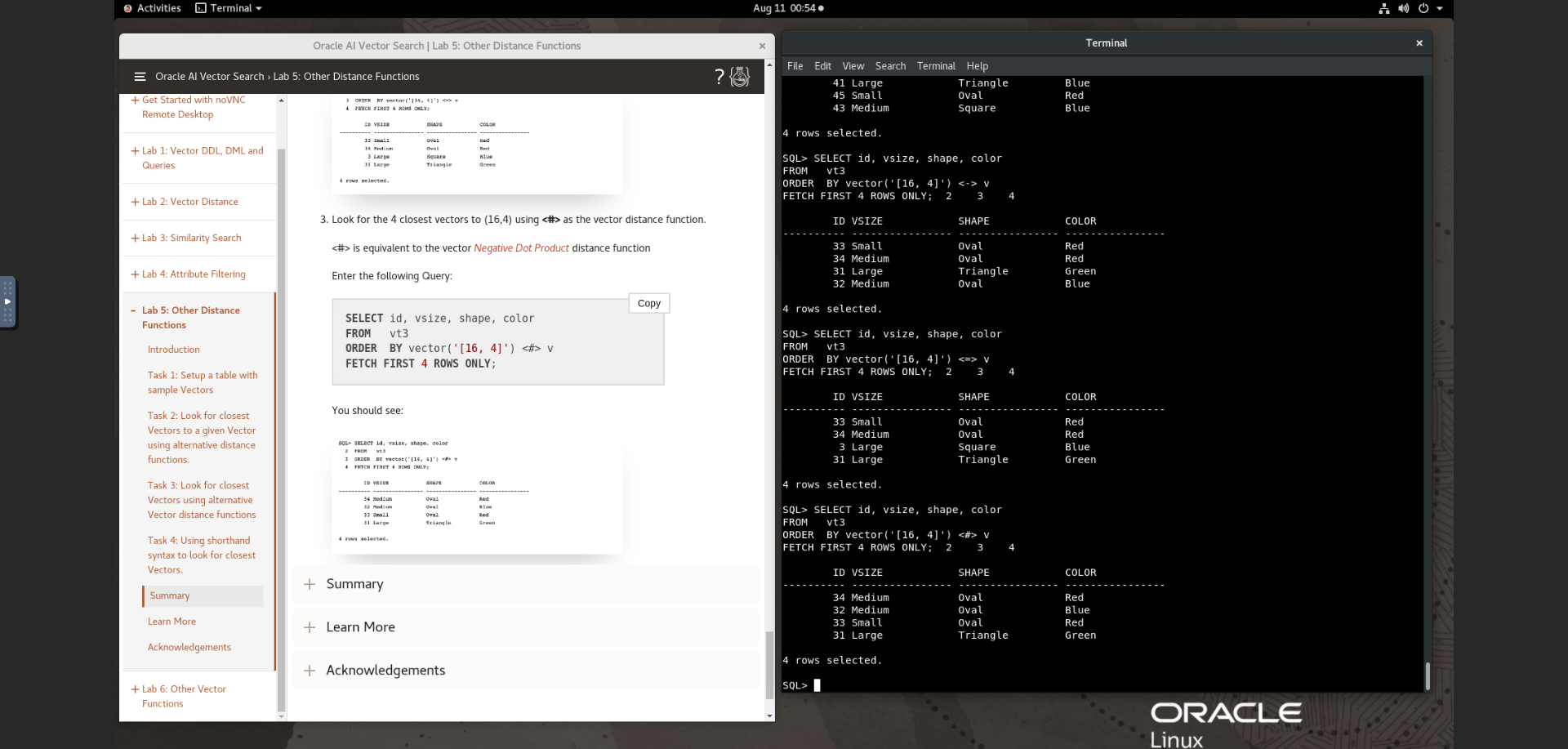Click the help question mark icon

[x=719, y=77]
